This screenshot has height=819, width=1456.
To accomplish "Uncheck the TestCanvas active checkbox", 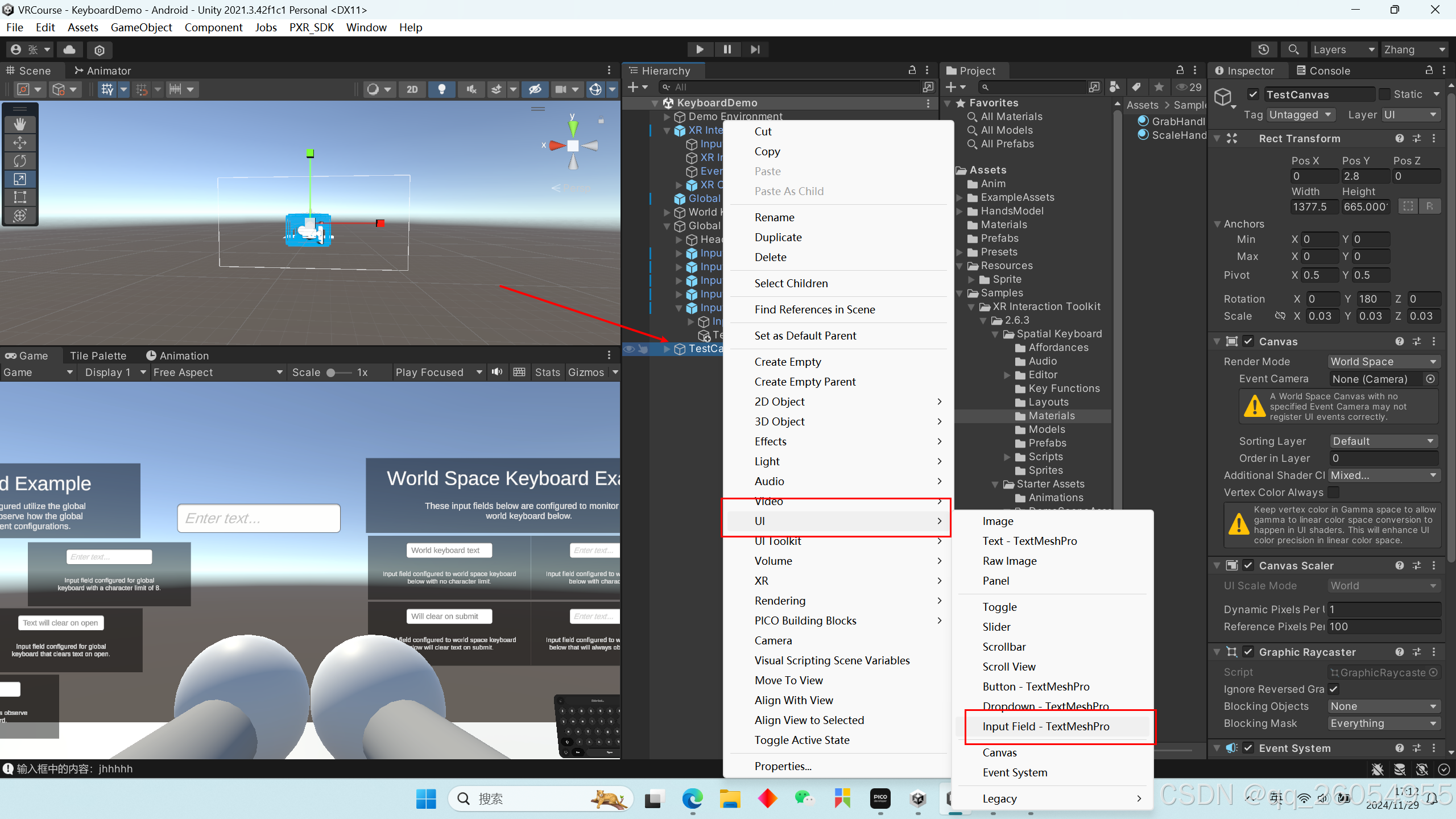I will (1254, 94).
